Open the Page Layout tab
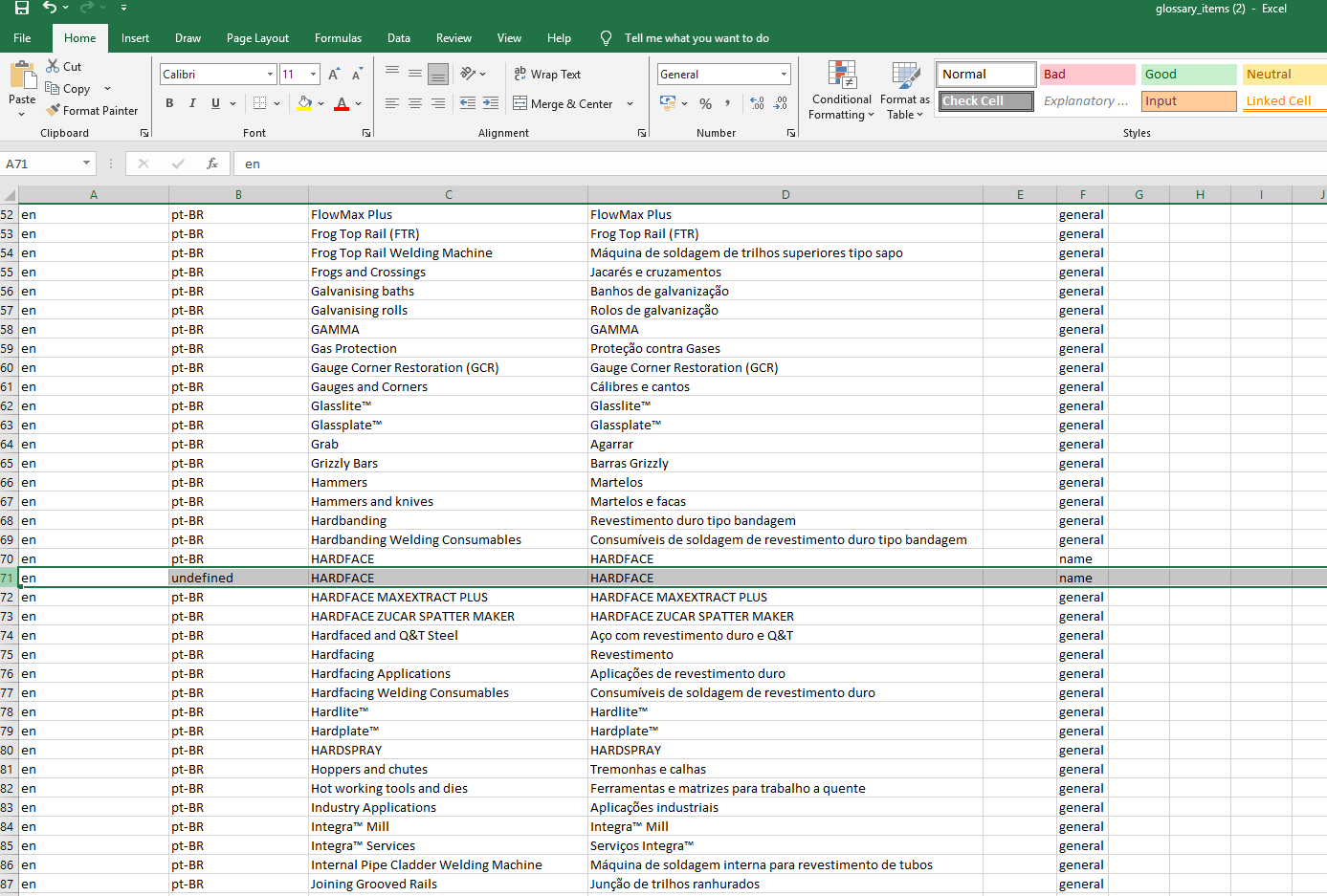 (257, 38)
